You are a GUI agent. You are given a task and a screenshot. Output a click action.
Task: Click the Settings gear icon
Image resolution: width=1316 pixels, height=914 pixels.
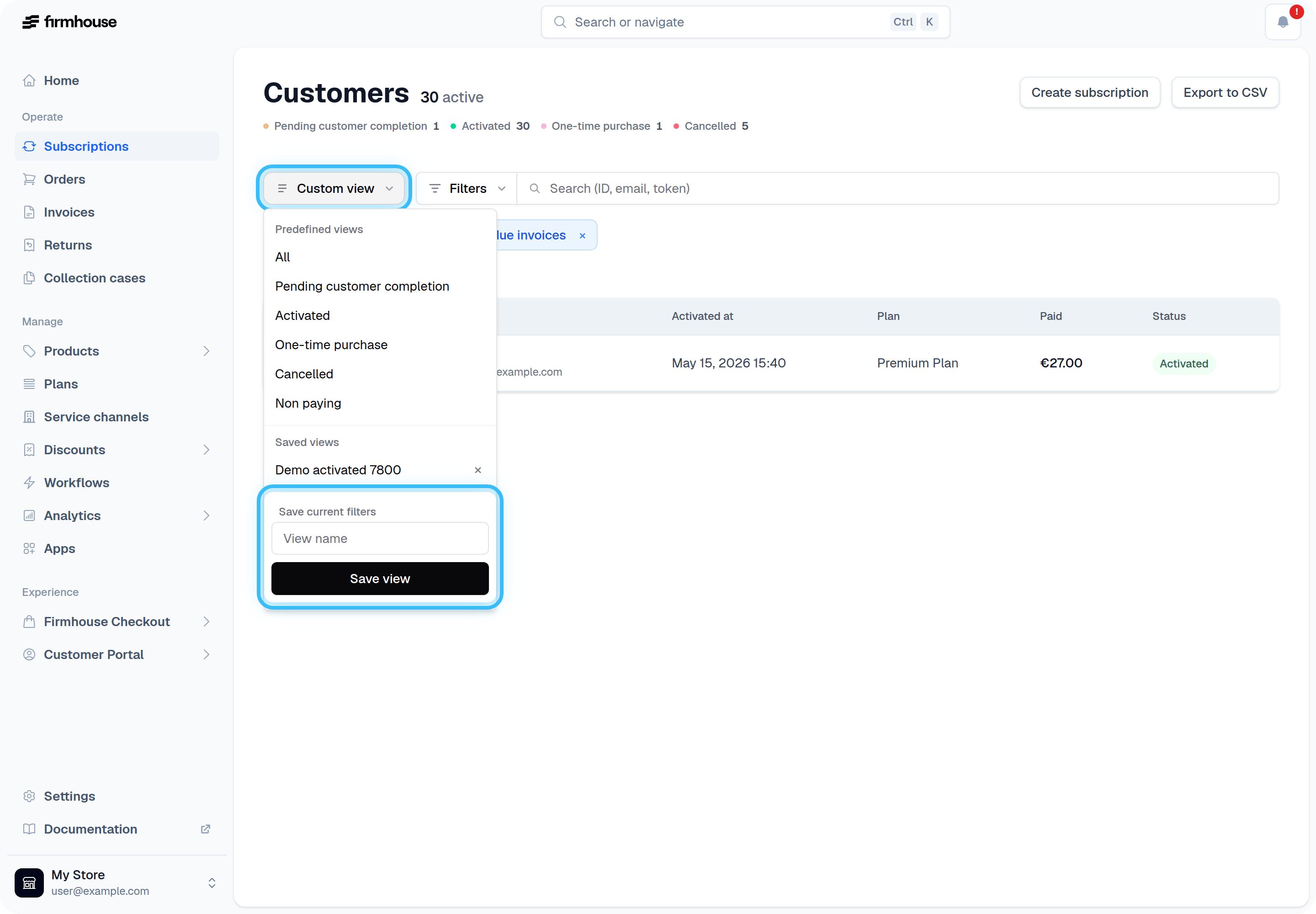point(29,797)
